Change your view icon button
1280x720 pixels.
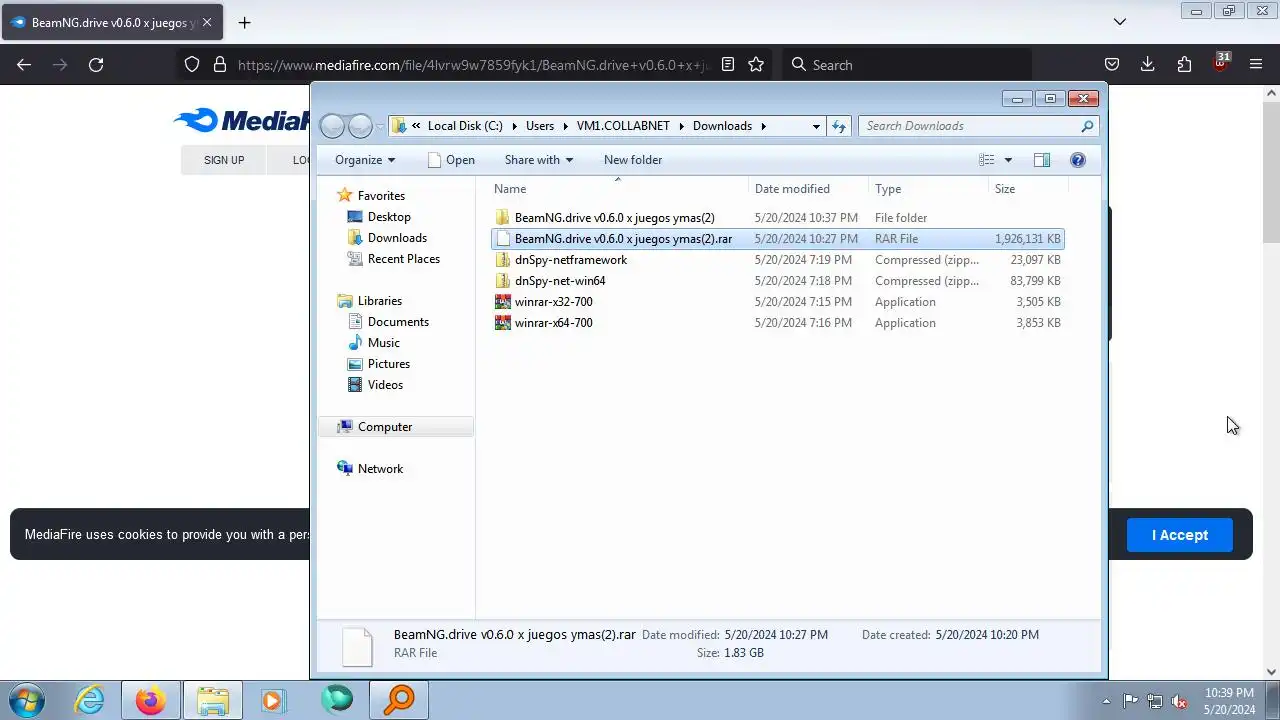(x=987, y=160)
